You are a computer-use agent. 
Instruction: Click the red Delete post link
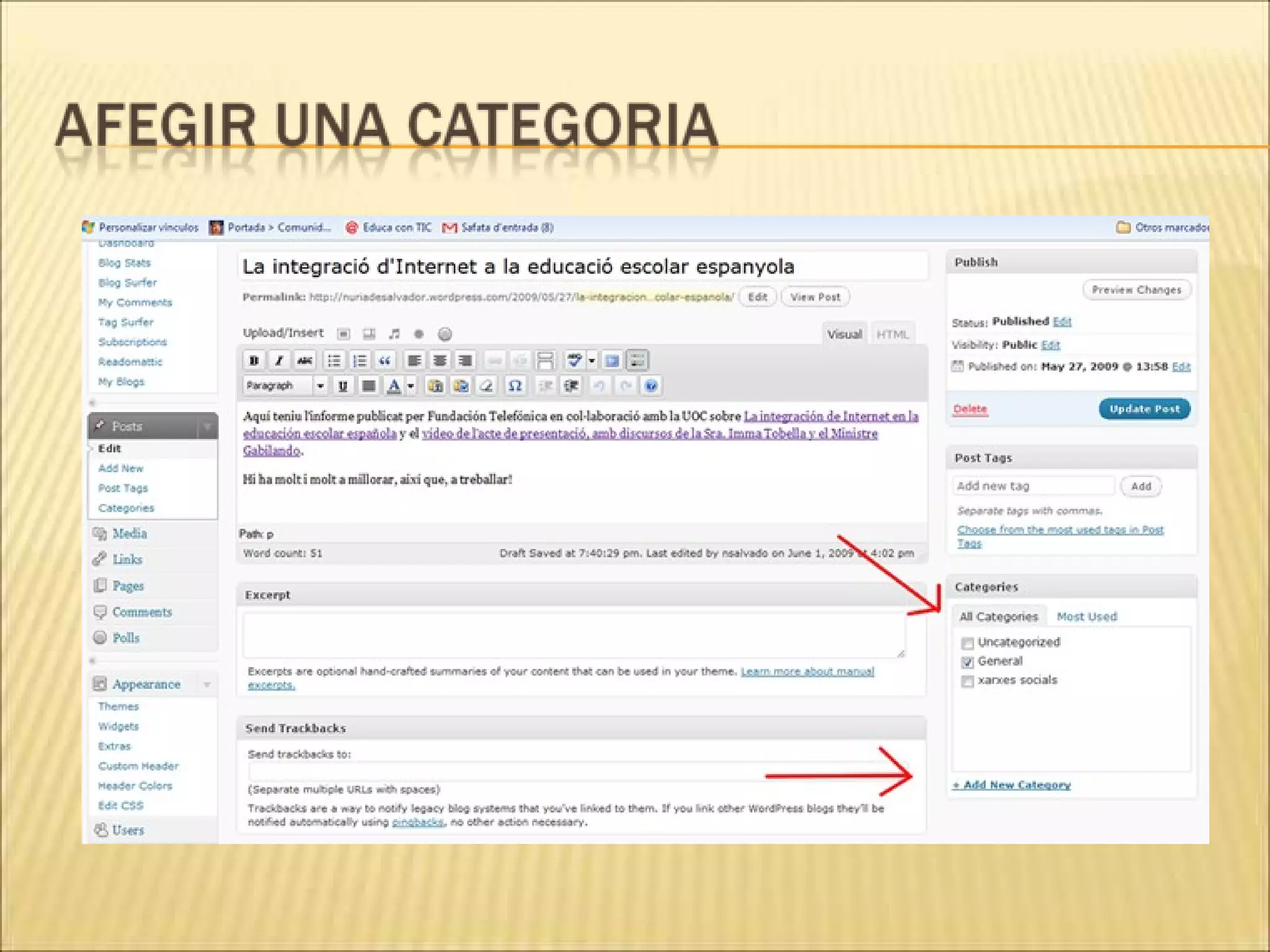click(x=970, y=409)
